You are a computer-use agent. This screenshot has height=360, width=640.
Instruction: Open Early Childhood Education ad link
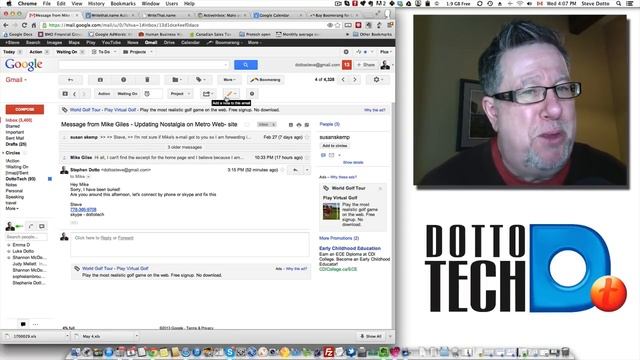350,248
